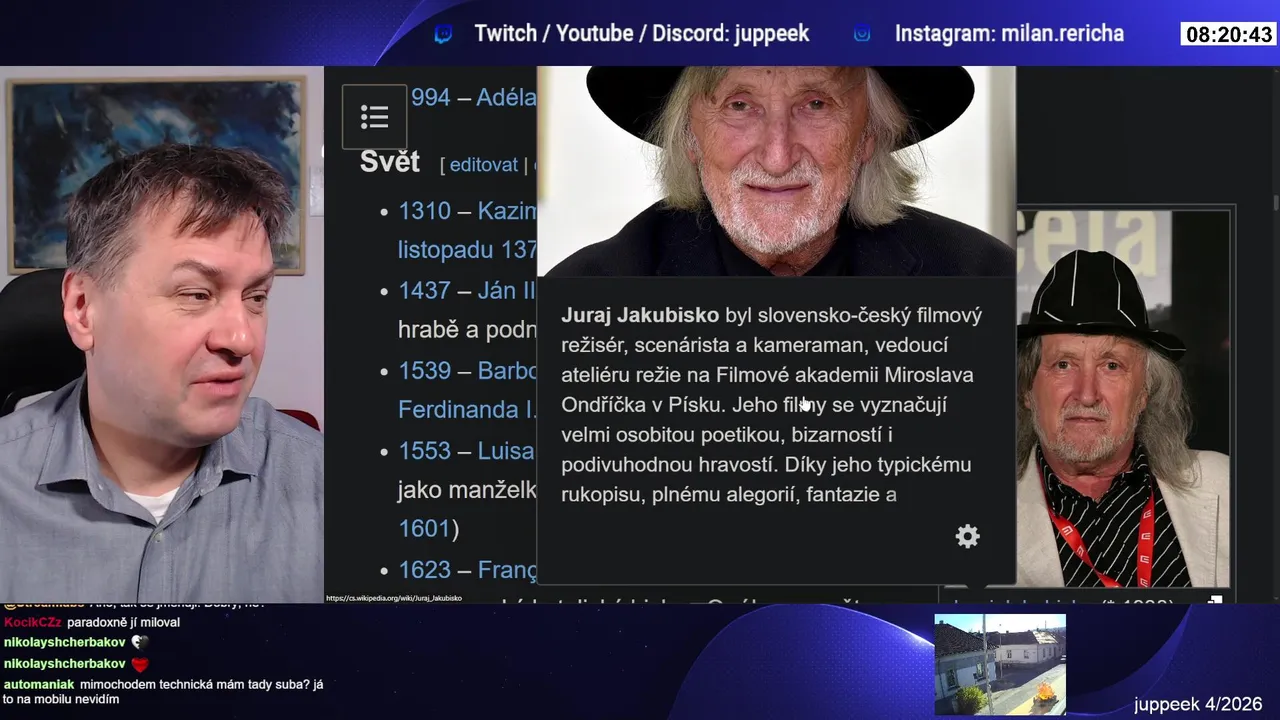The height and width of the screenshot is (720, 1280).
Task: Open the hover preview settings gear
Action: [967, 536]
